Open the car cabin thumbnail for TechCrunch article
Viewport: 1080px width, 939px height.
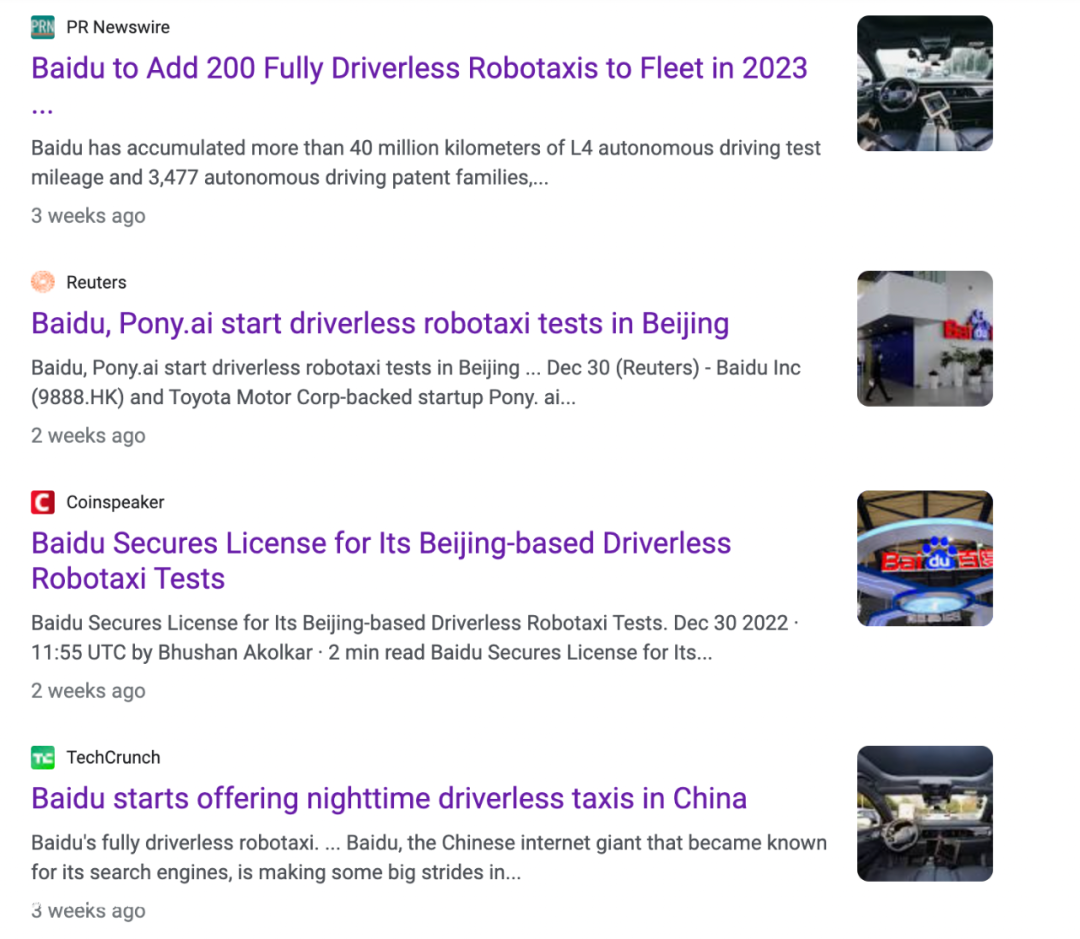tap(924, 814)
